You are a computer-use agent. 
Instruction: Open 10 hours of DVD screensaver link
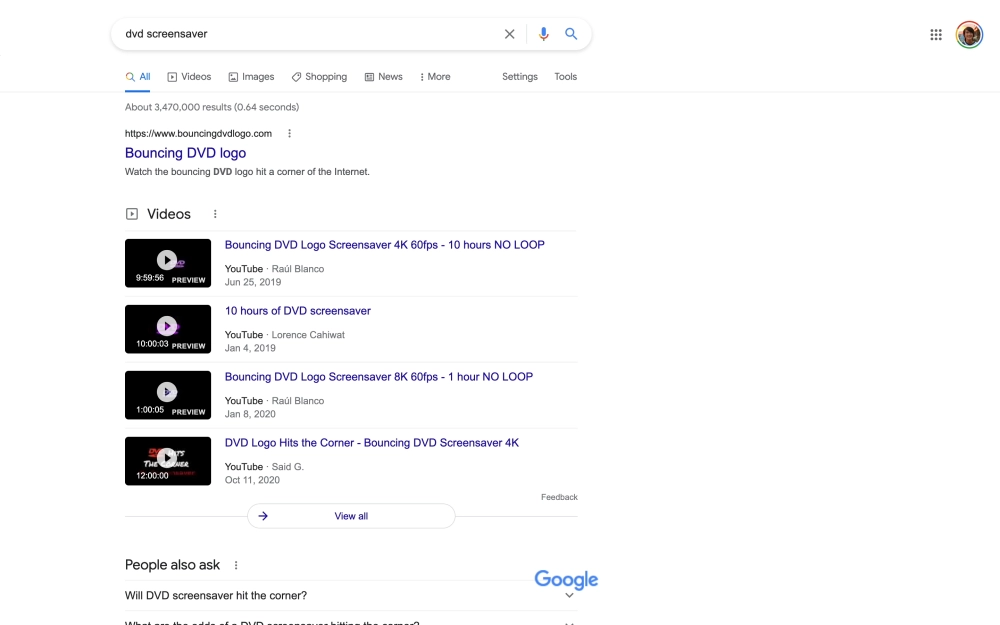point(298,311)
